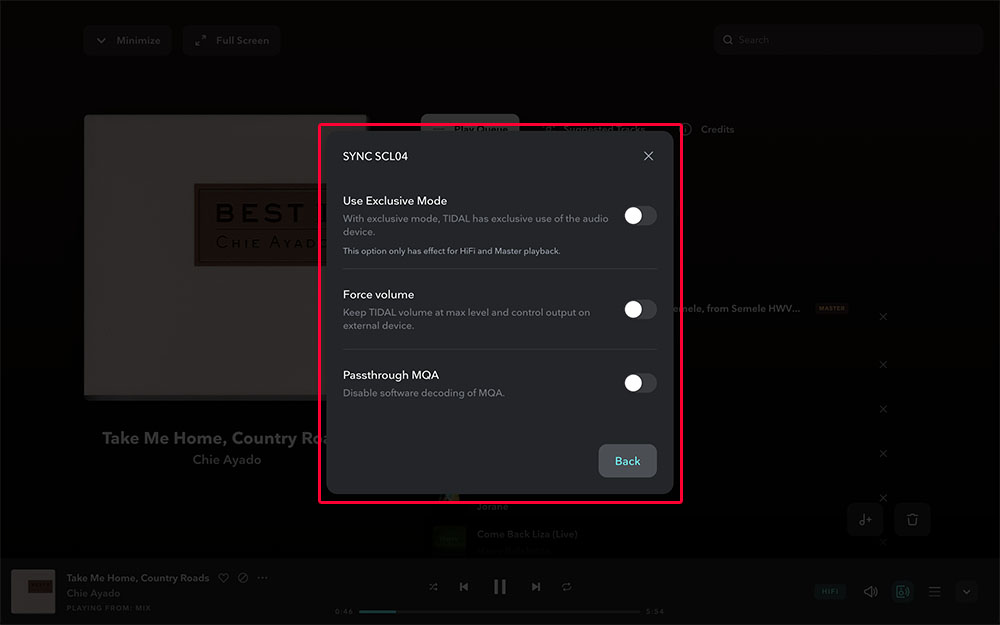Enable Use Exclusive Mode toggle

(x=640, y=215)
